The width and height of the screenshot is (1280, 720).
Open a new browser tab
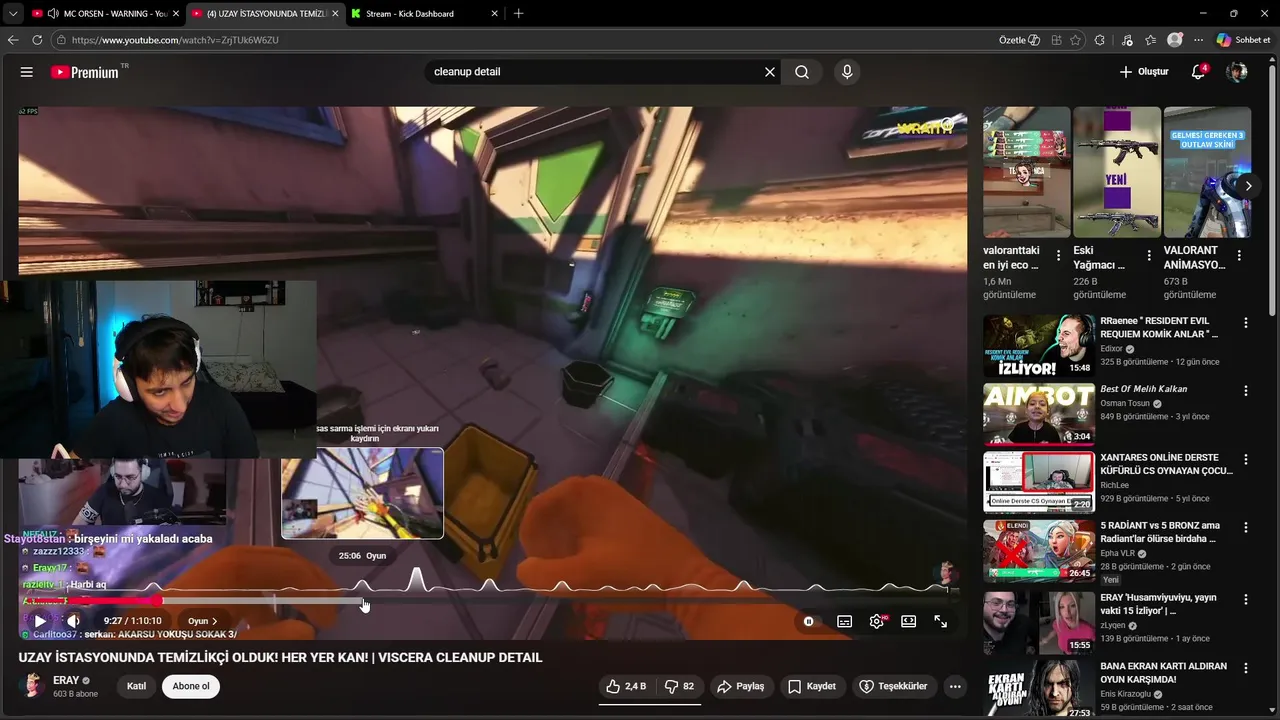[518, 14]
